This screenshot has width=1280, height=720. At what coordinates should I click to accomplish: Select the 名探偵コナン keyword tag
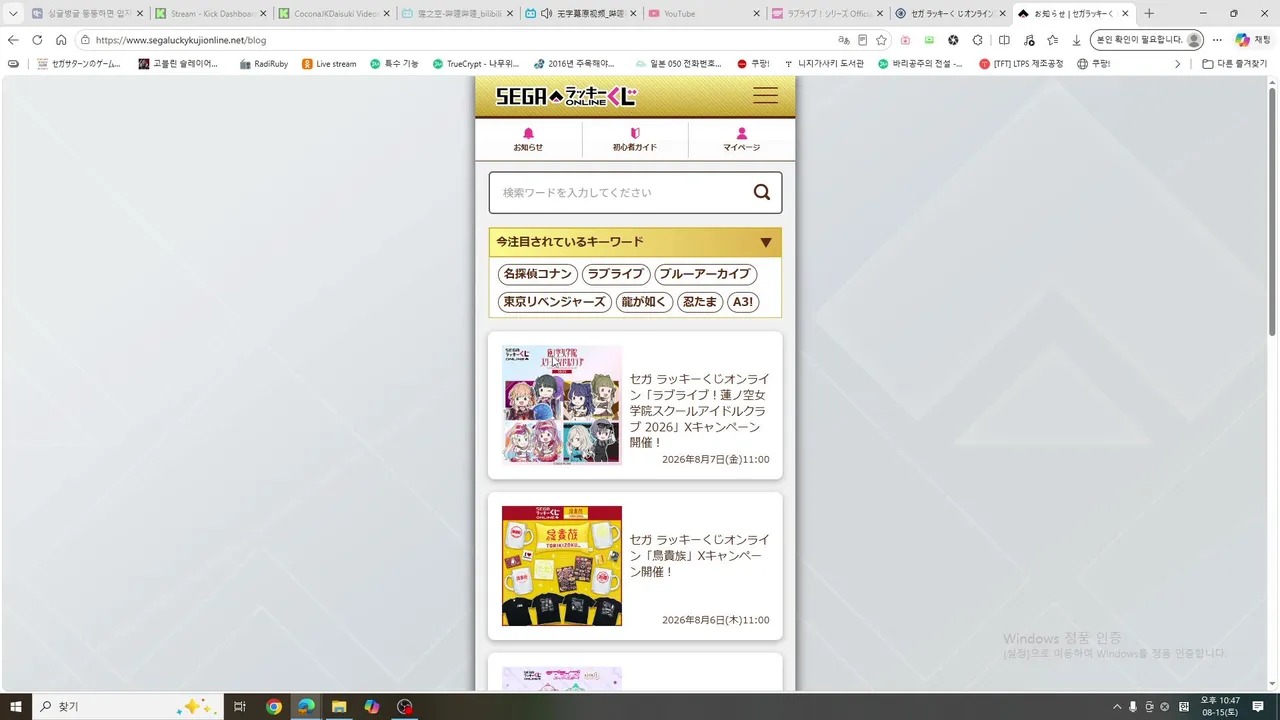coord(537,274)
